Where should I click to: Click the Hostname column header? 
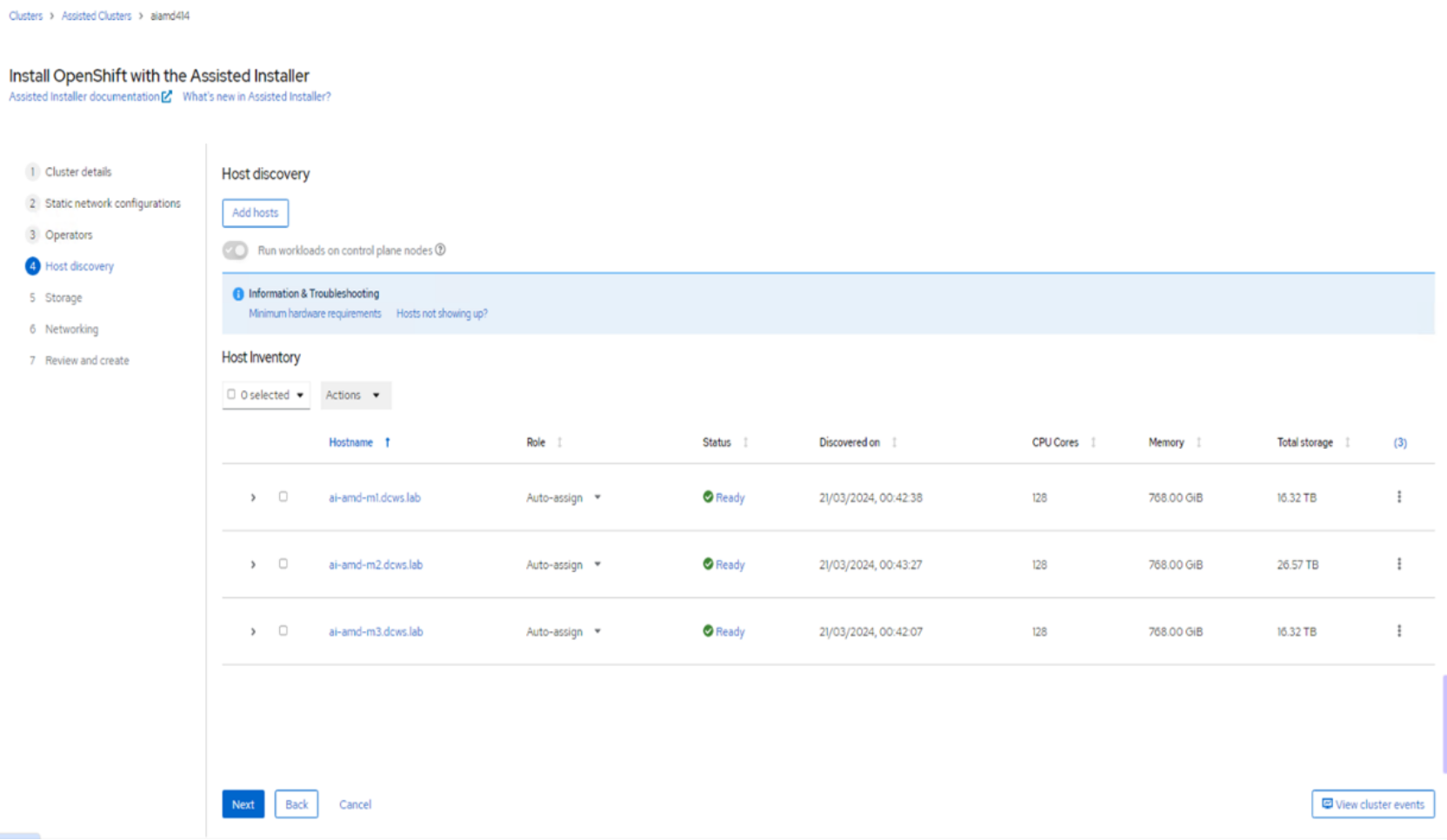350,443
